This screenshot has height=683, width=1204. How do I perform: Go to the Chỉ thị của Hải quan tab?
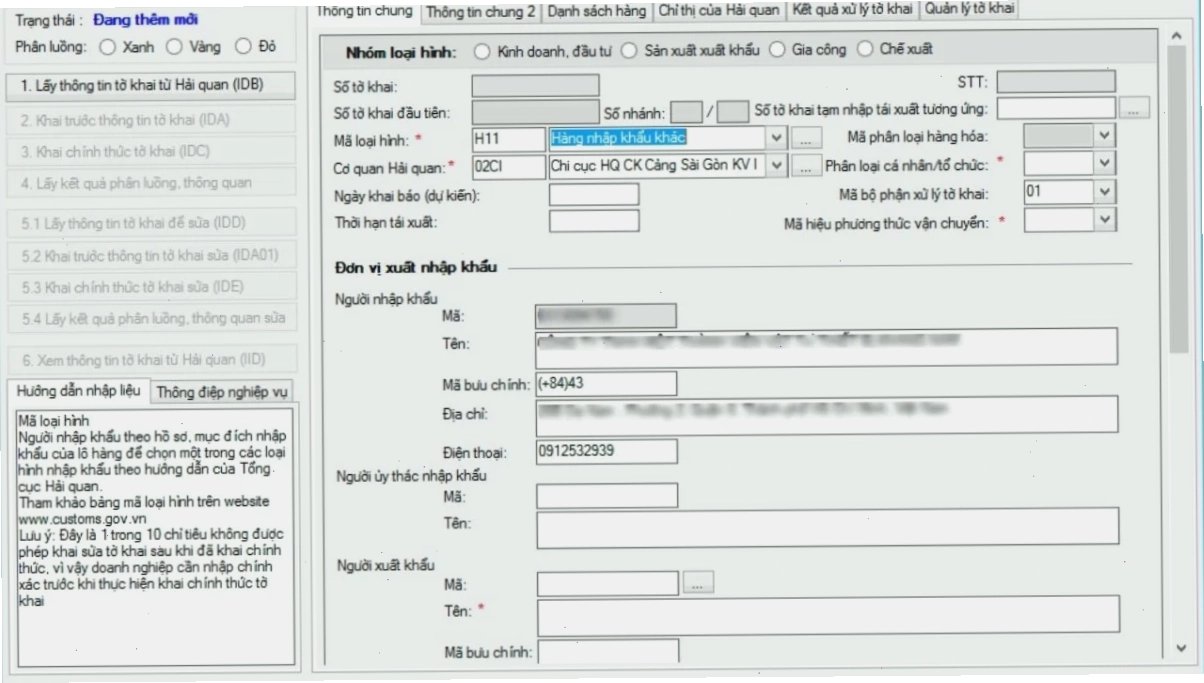718,11
